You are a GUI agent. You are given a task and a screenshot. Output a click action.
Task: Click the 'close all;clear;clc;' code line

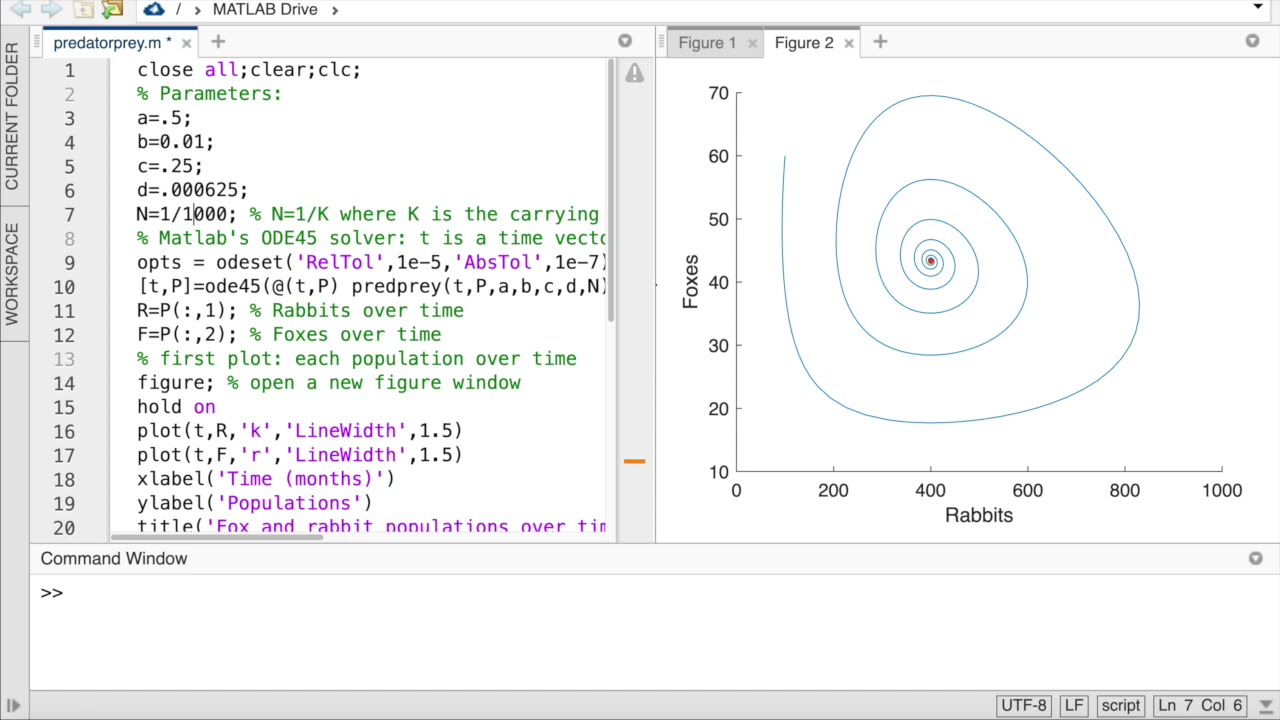[x=249, y=70]
